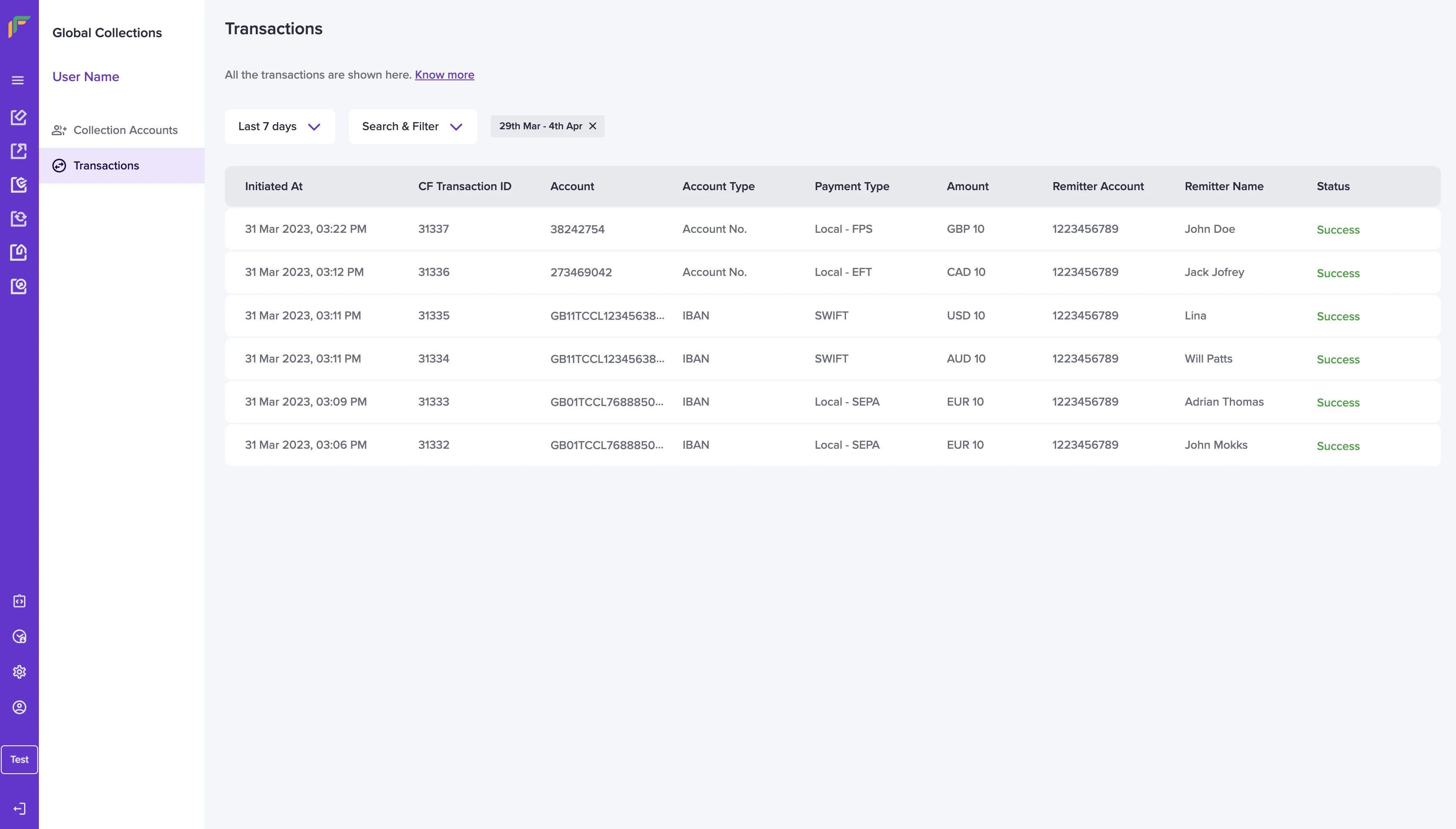
Task: Open the user profile icon
Action: click(19, 707)
